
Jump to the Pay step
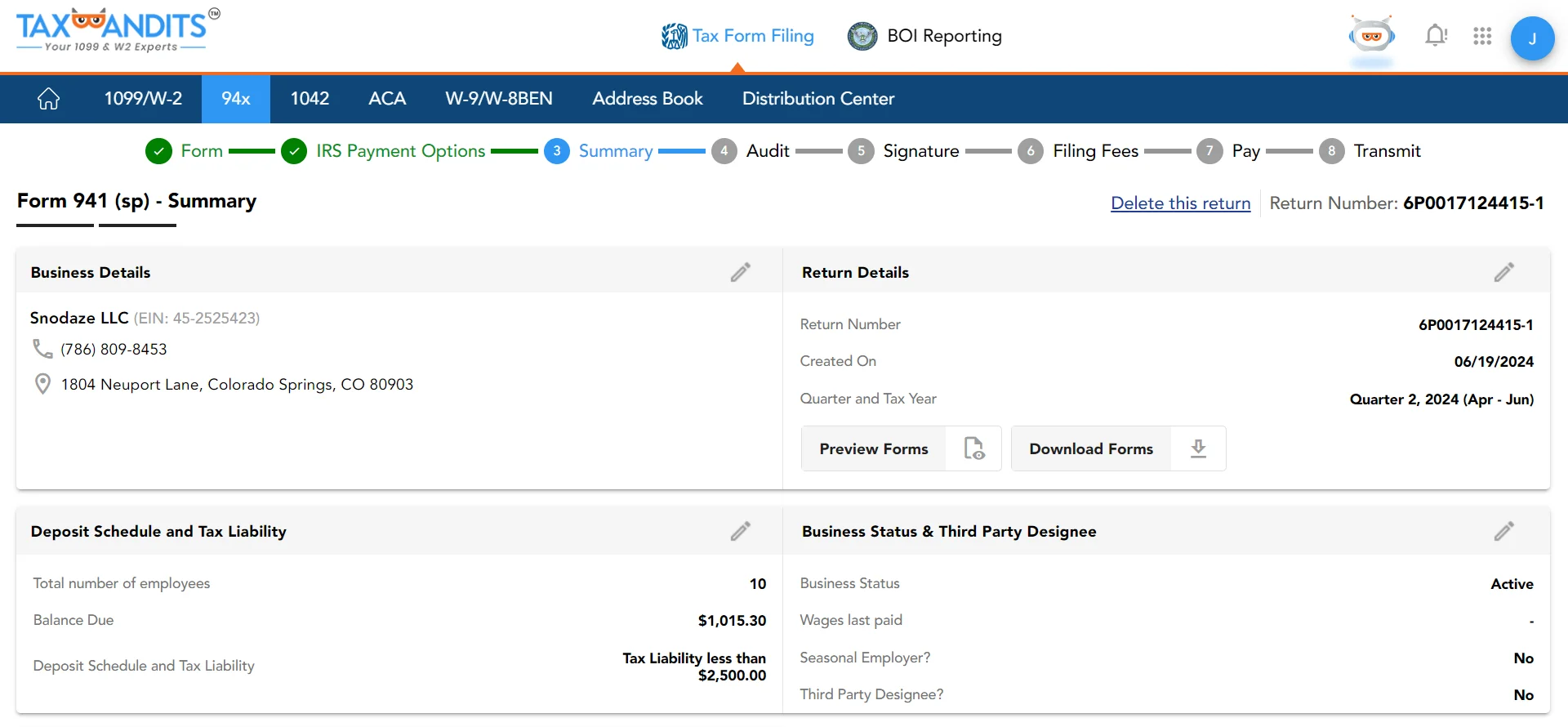pos(1245,151)
